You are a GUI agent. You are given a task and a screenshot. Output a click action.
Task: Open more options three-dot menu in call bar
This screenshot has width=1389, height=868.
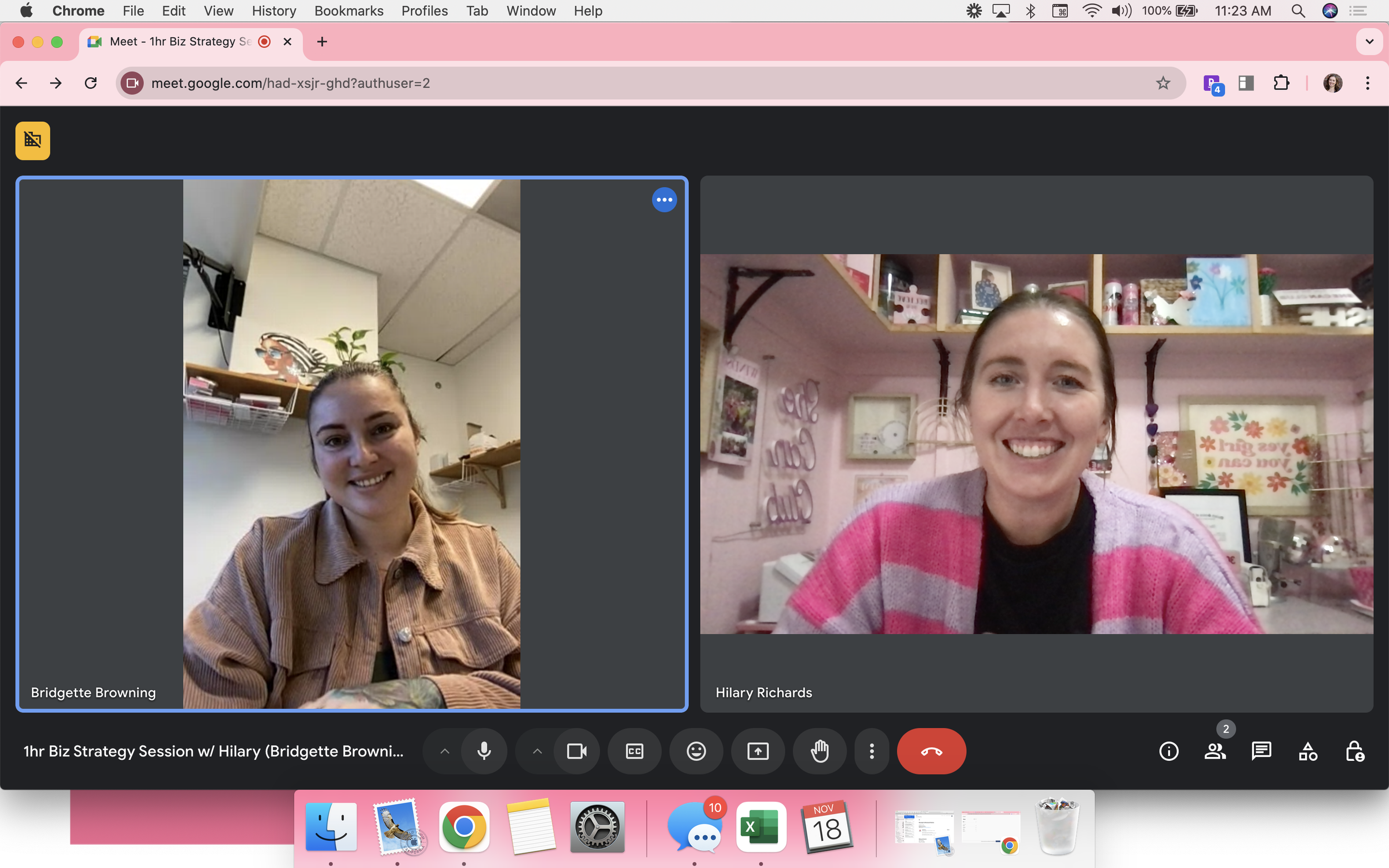(x=871, y=751)
